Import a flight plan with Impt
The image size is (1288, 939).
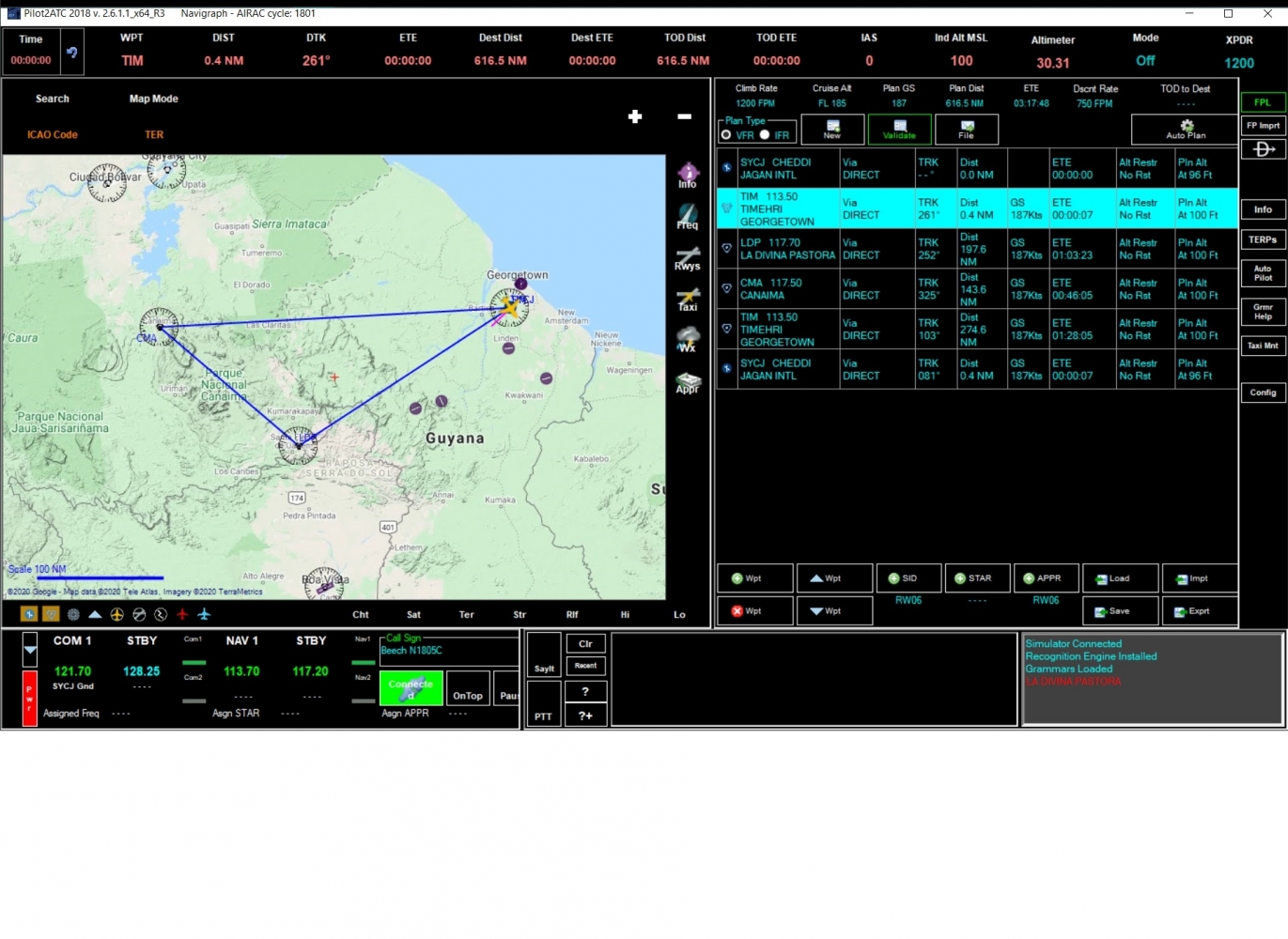coord(1200,578)
